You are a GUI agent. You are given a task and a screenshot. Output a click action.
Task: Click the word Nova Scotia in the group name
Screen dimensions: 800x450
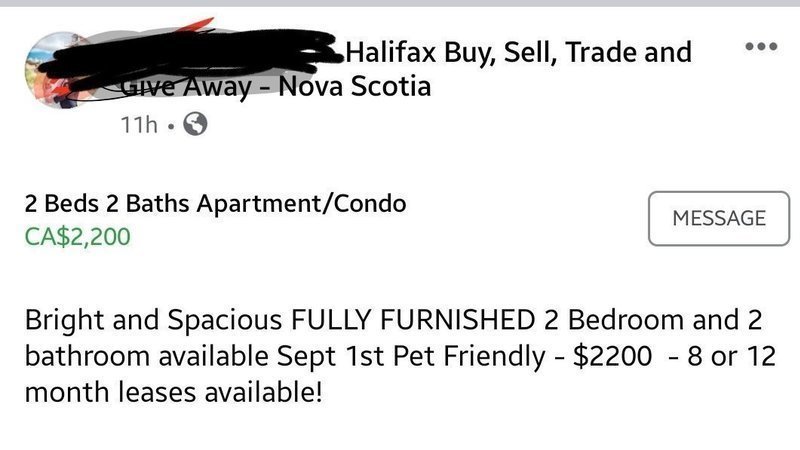[x=355, y=86]
